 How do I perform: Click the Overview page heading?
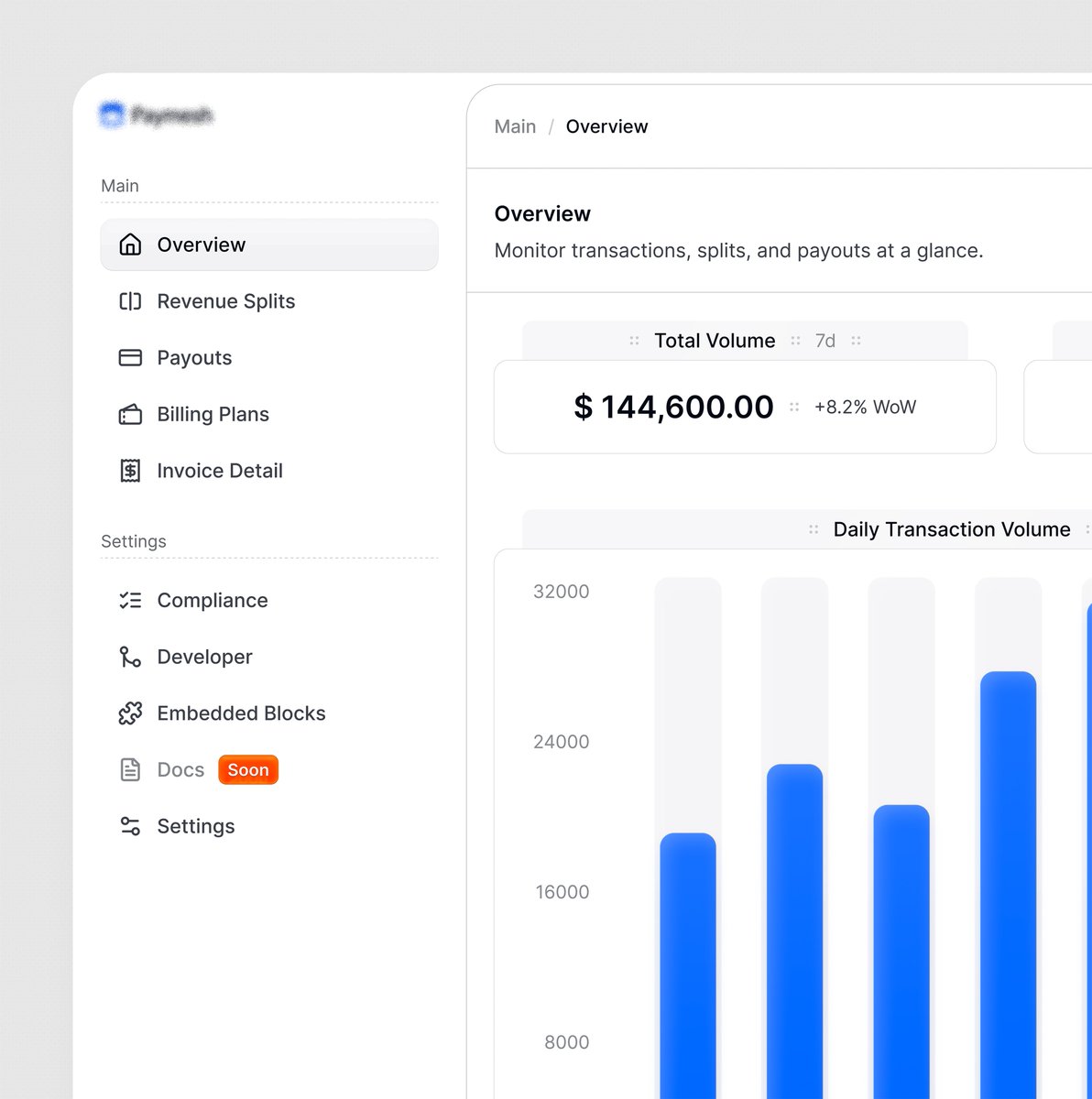542,213
